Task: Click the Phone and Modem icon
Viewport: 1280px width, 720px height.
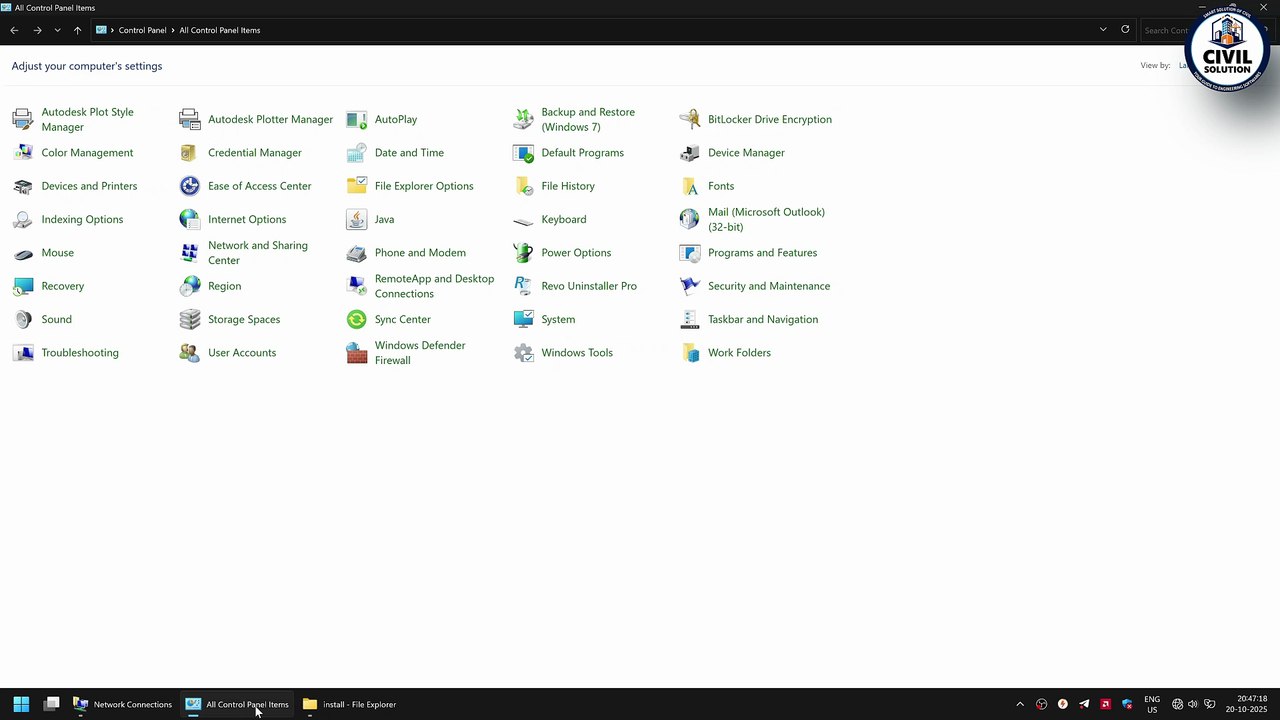Action: point(357,253)
